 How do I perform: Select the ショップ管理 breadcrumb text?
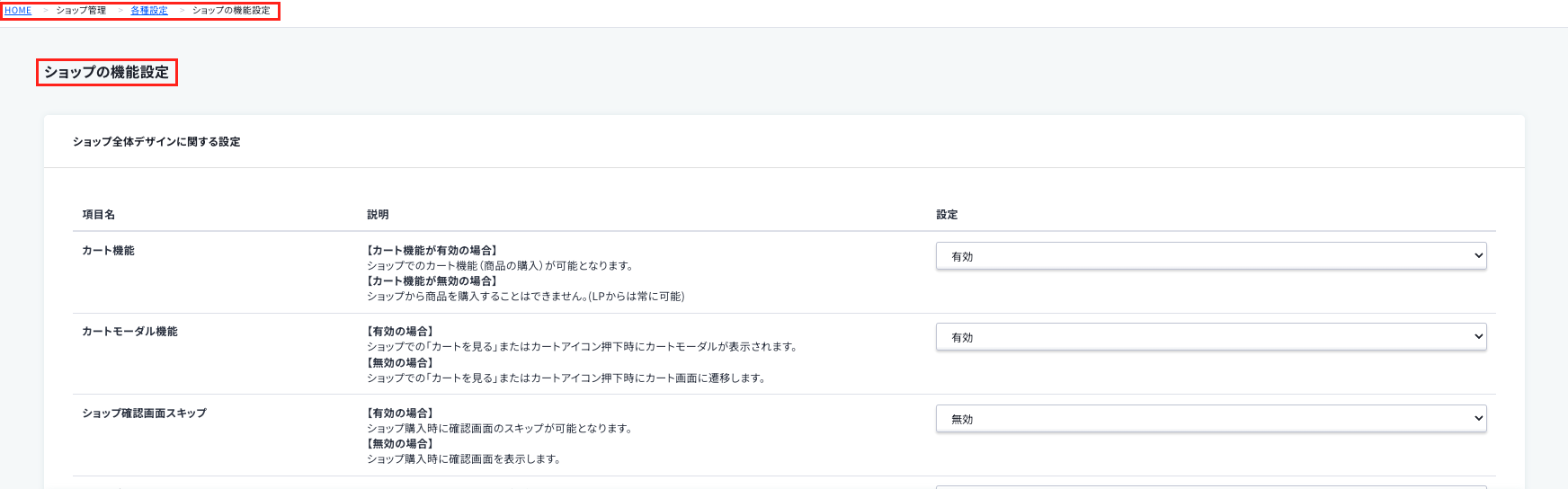click(x=81, y=11)
